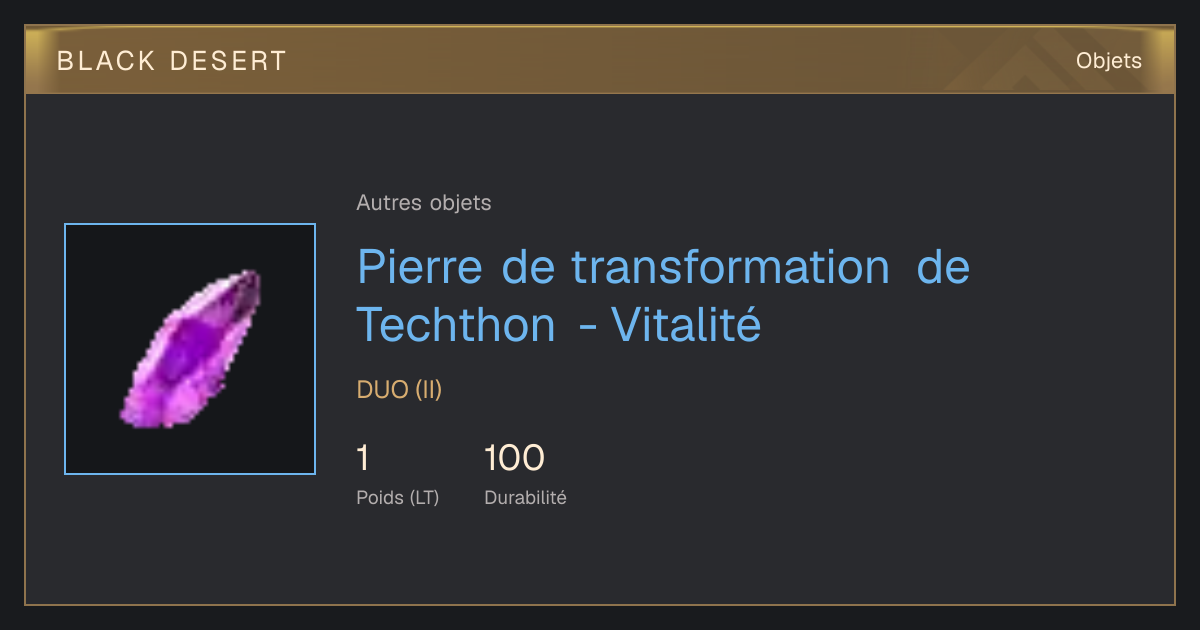Click the hyphen between Techthon and Vitalité

[x=587, y=327]
